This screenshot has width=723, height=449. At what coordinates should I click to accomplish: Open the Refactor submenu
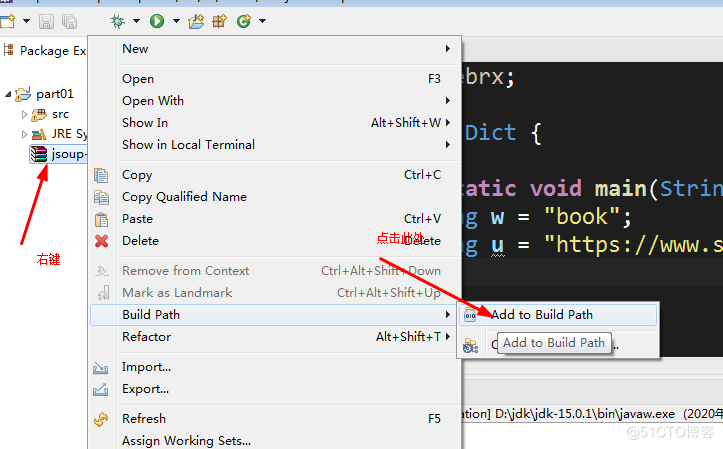point(146,337)
